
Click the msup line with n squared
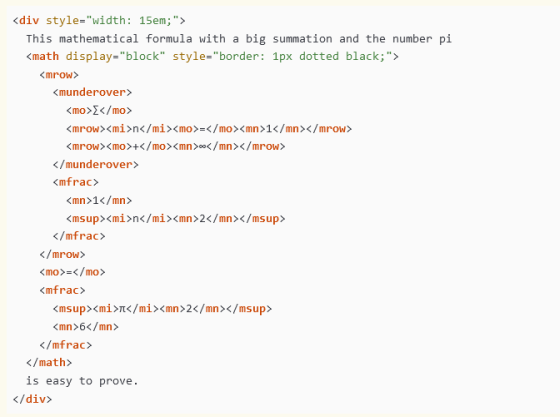[x=175, y=218]
